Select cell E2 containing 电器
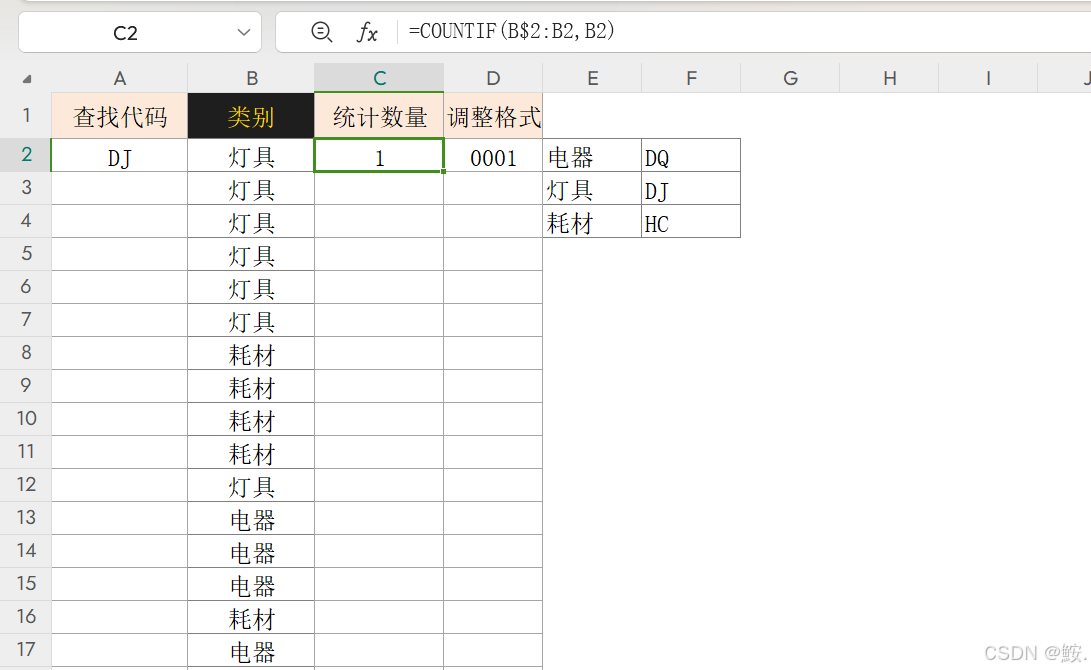 [592, 155]
